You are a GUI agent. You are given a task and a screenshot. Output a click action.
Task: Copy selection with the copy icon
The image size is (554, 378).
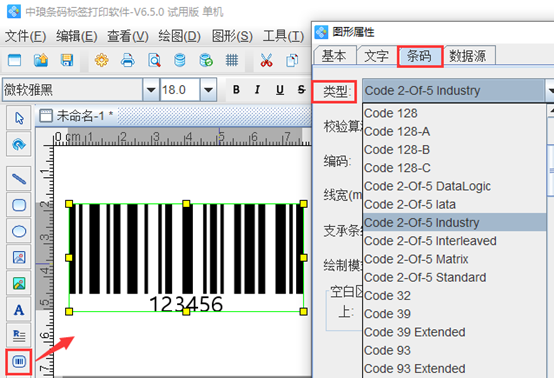[292, 60]
